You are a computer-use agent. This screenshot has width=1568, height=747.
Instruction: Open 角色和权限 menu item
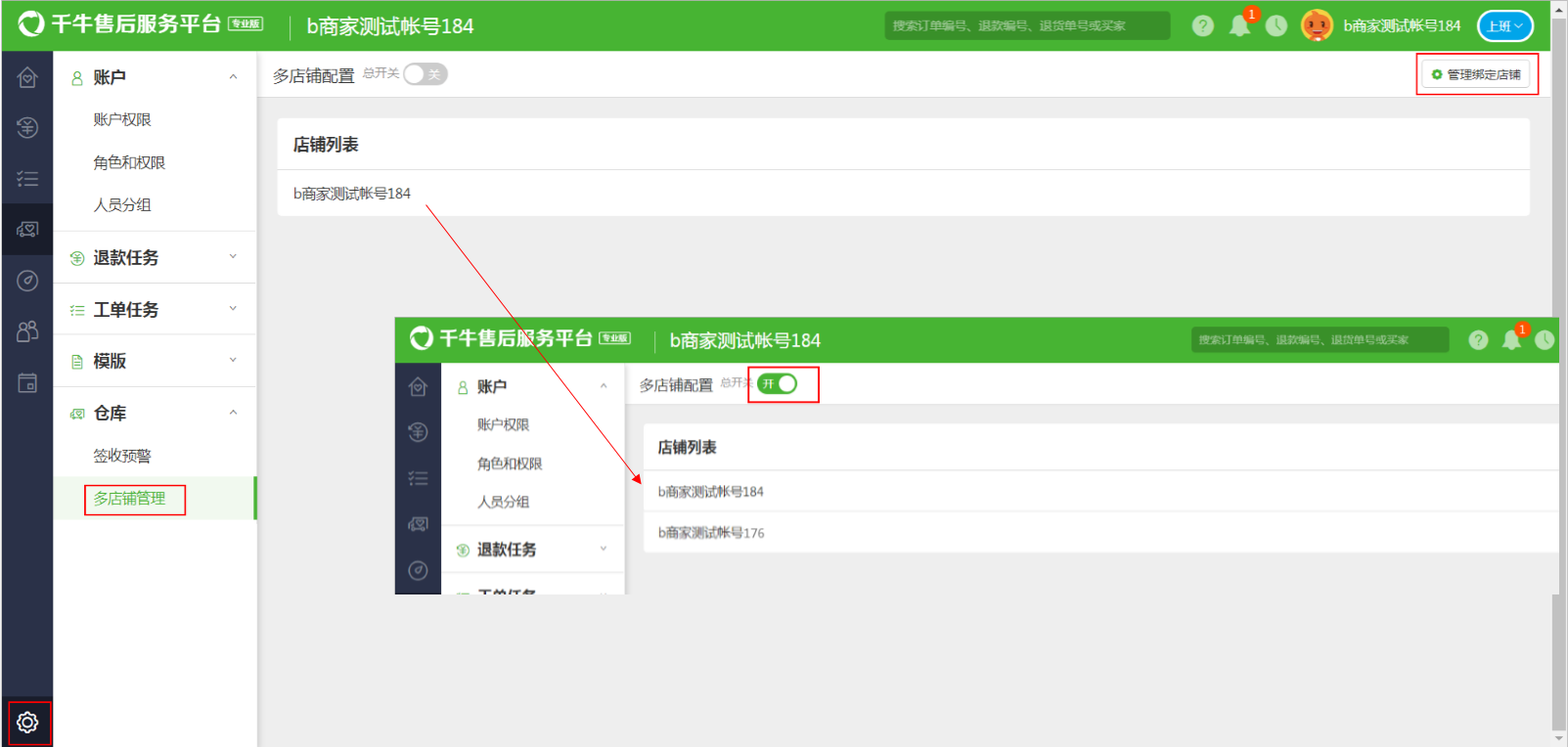(x=129, y=162)
